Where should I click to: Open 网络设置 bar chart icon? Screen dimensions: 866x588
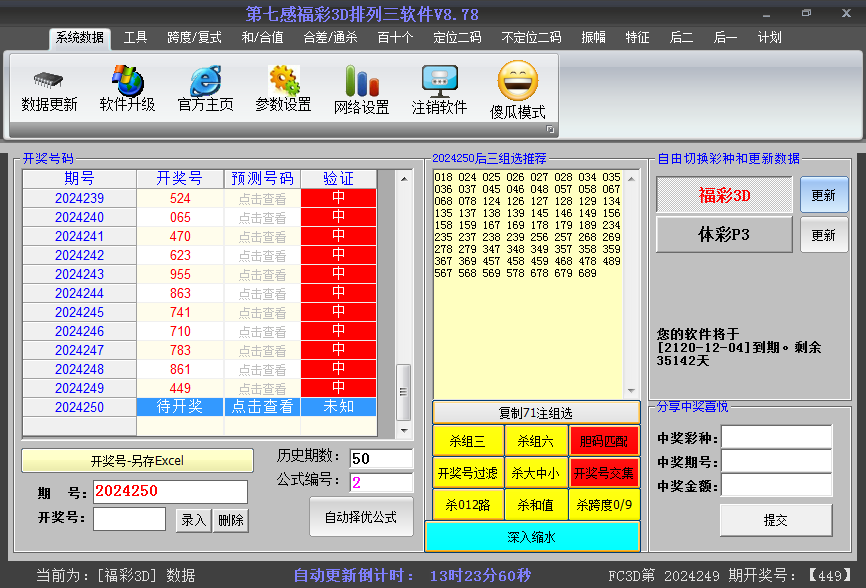pyautogui.click(x=362, y=81)
